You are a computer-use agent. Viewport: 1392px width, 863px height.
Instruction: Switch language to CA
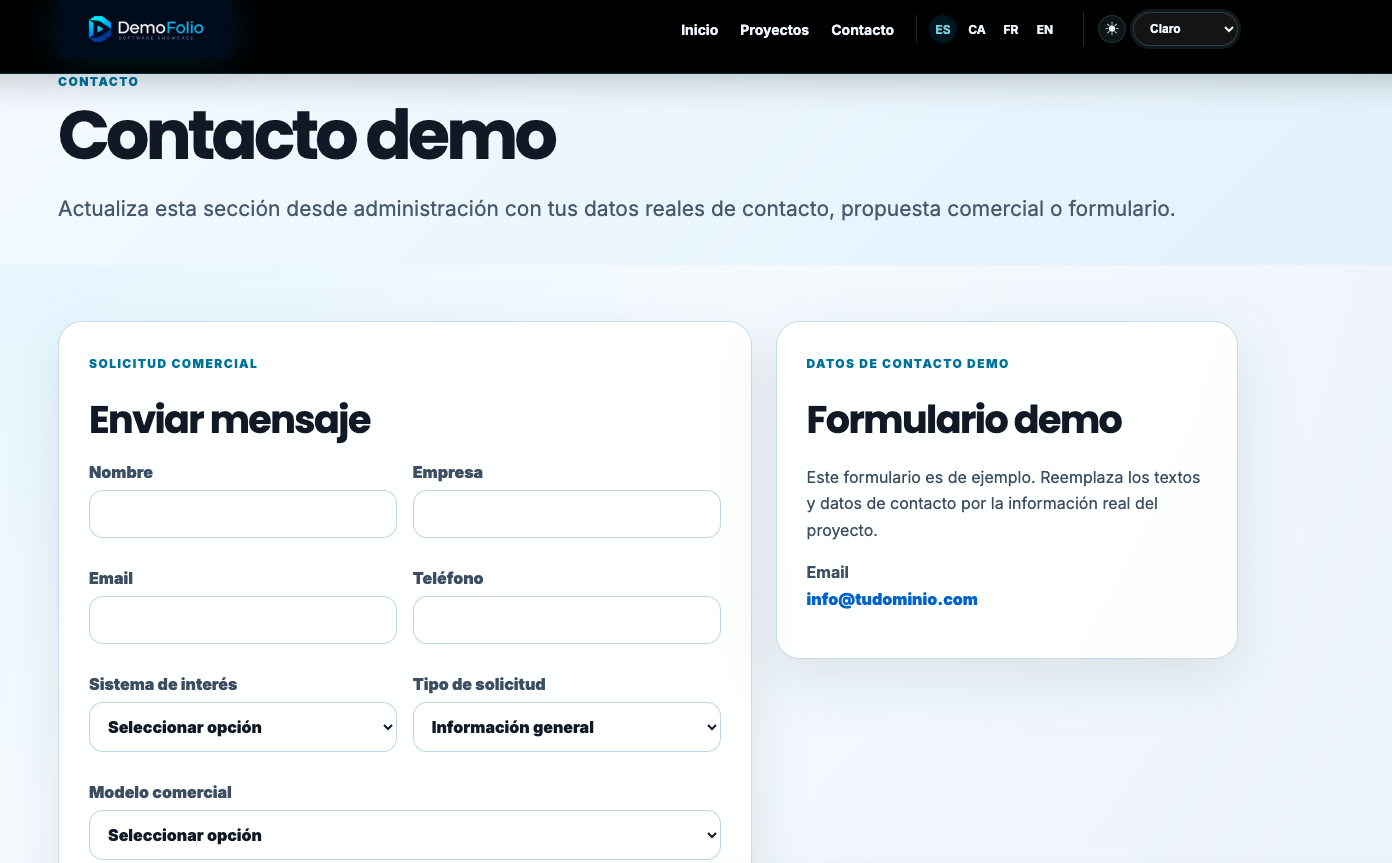[977, 30]
